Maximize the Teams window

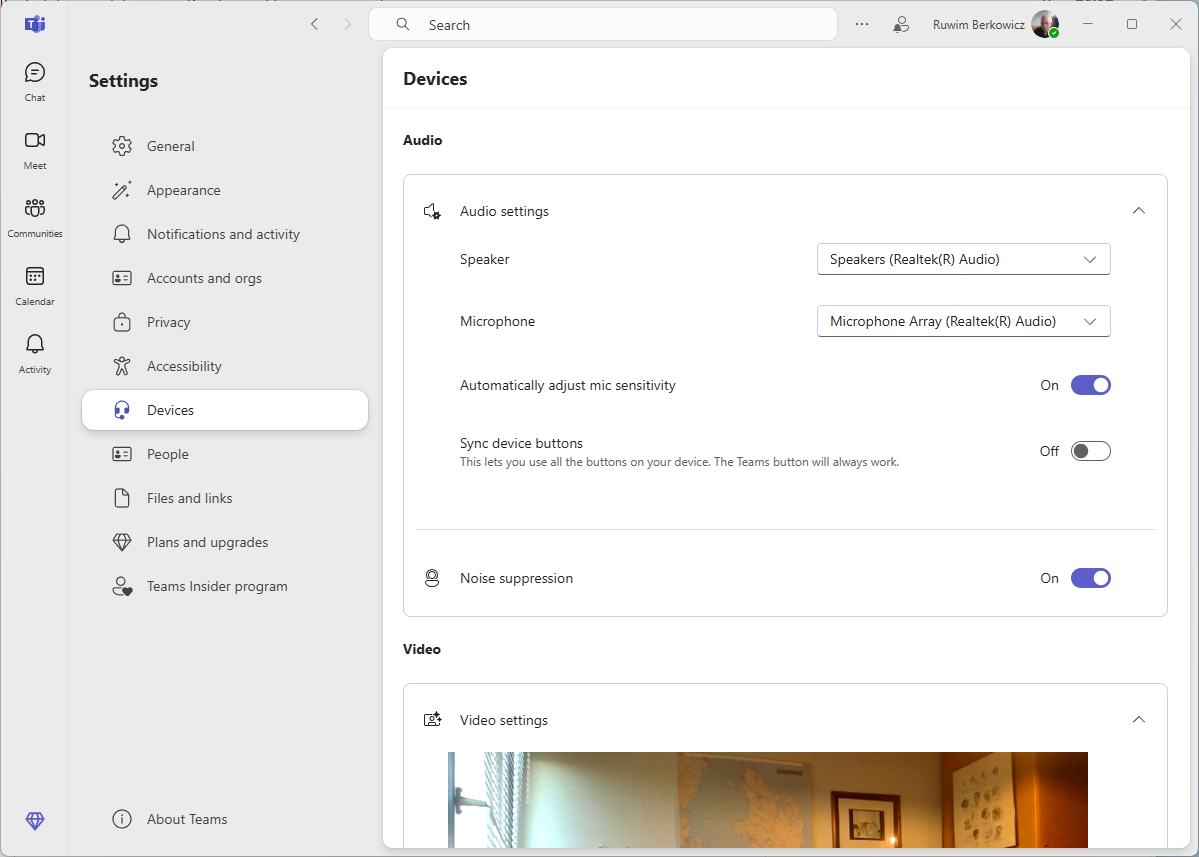1132,24
